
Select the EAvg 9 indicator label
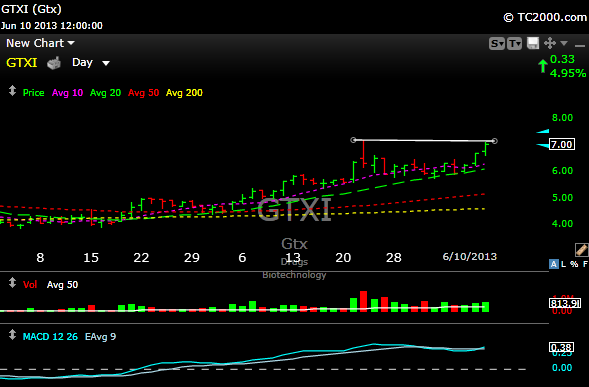(100, 337)
